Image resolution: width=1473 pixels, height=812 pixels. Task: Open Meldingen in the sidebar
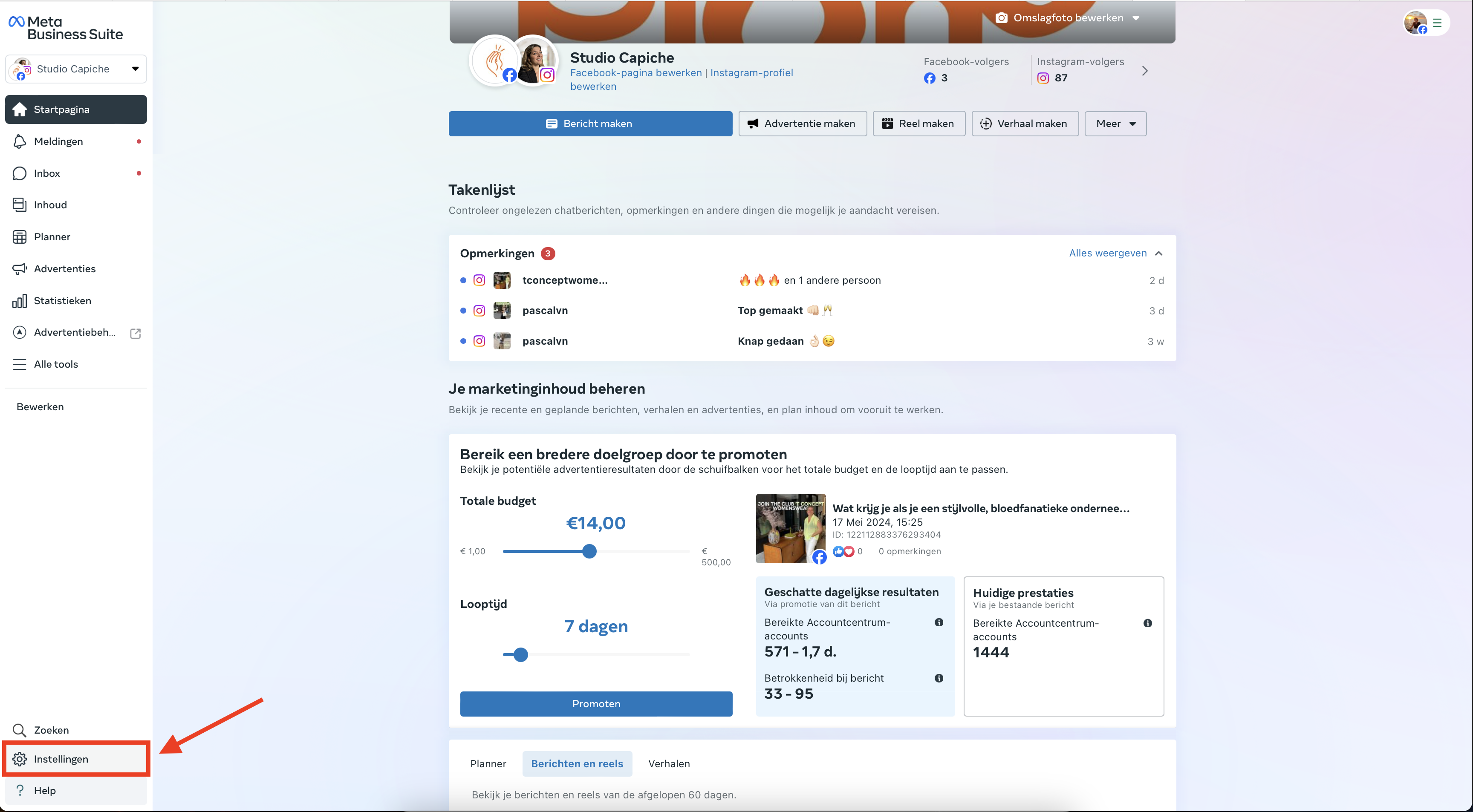pos(76,141)
